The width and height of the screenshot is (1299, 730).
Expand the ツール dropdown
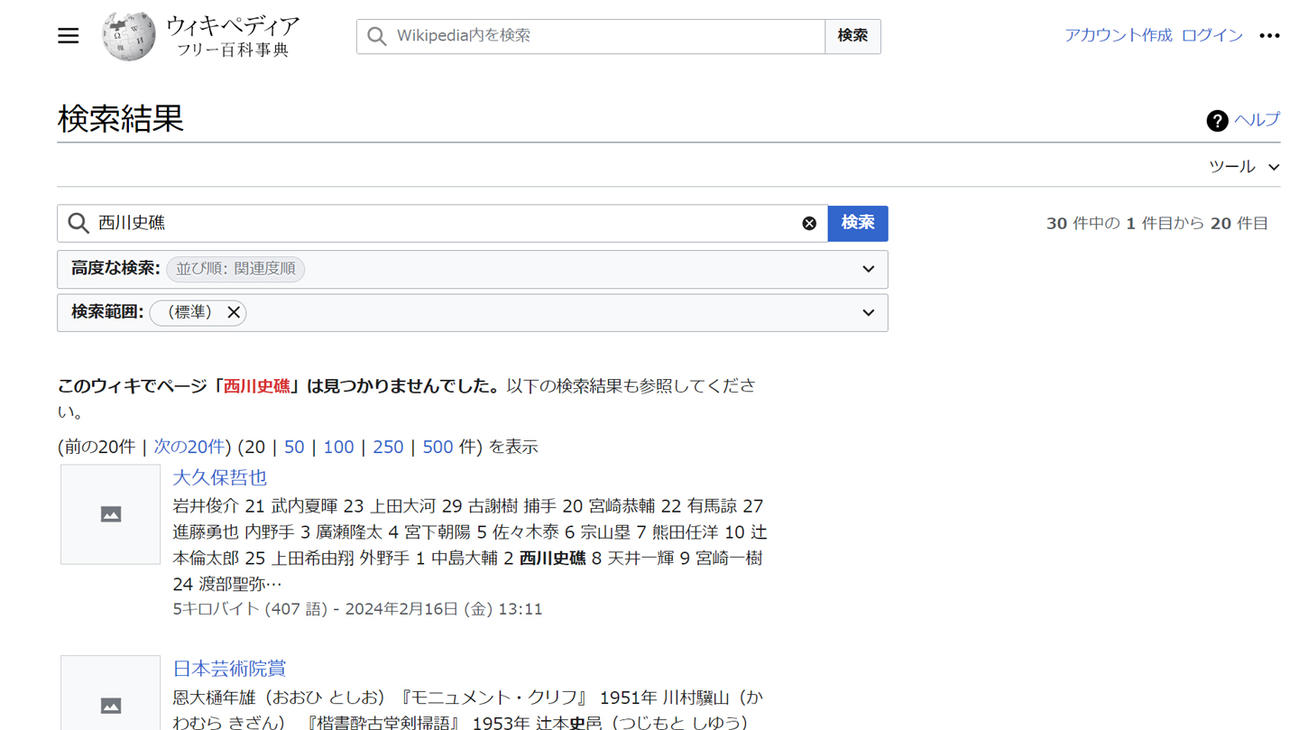pyautogui.click(x=1244, y=167)
